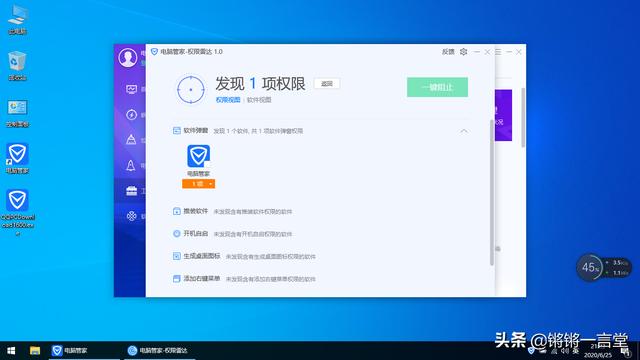Image resolution: width=640 pixels, height=360 pixels.
Task: Click the 软件弹窗 section icon
Action: click(x=176, y=131)
